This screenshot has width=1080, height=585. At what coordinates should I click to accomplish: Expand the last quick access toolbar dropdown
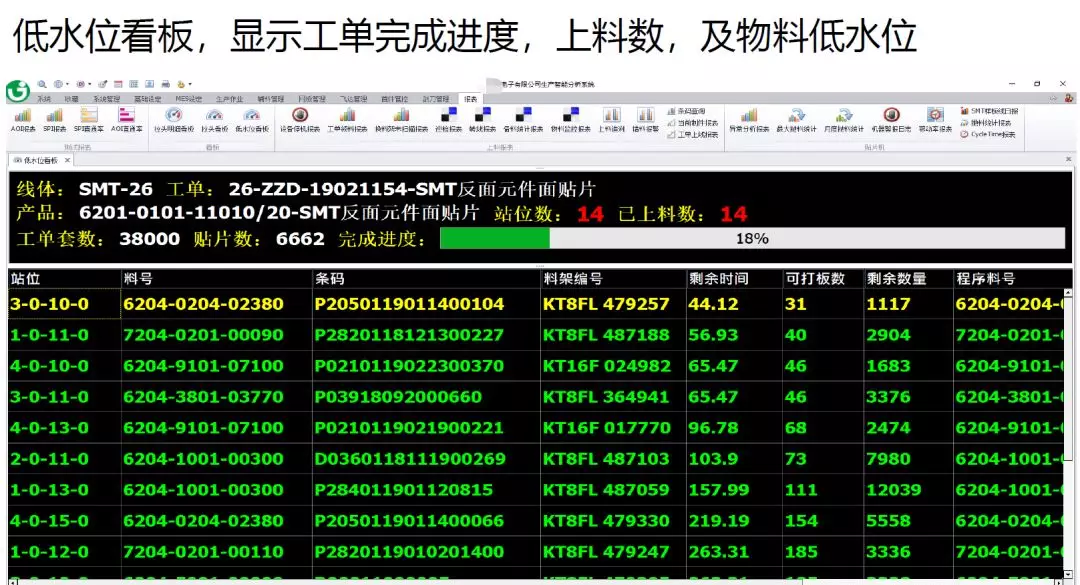coord(190,84)
